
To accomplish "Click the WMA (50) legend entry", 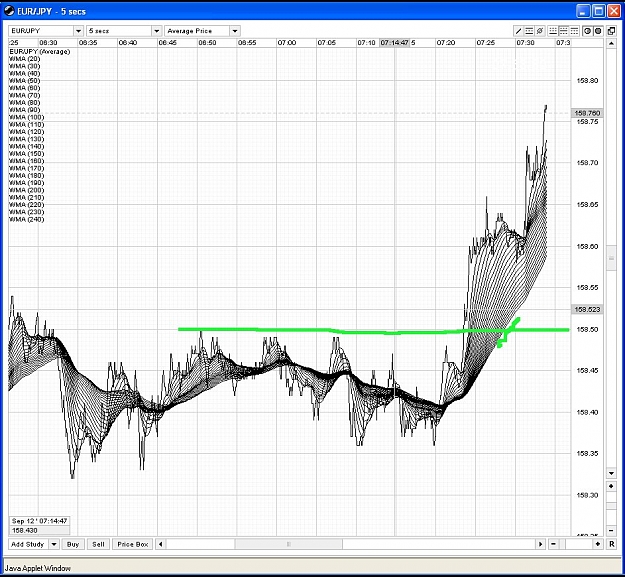I will pos(24,80).
